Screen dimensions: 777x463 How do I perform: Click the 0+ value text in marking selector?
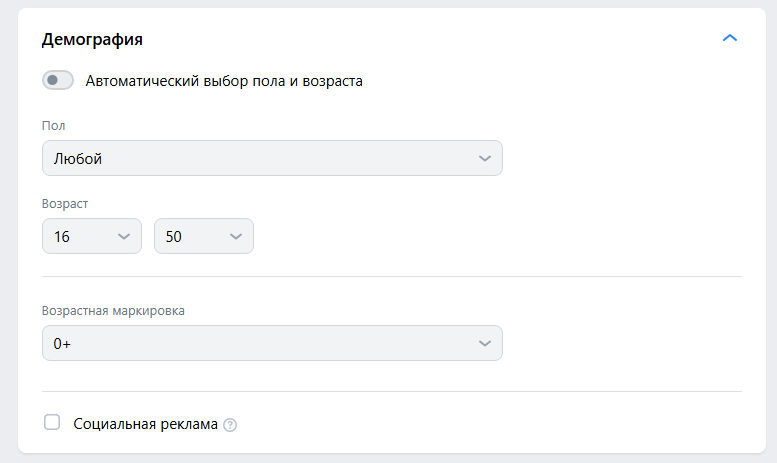click(63, 343)
